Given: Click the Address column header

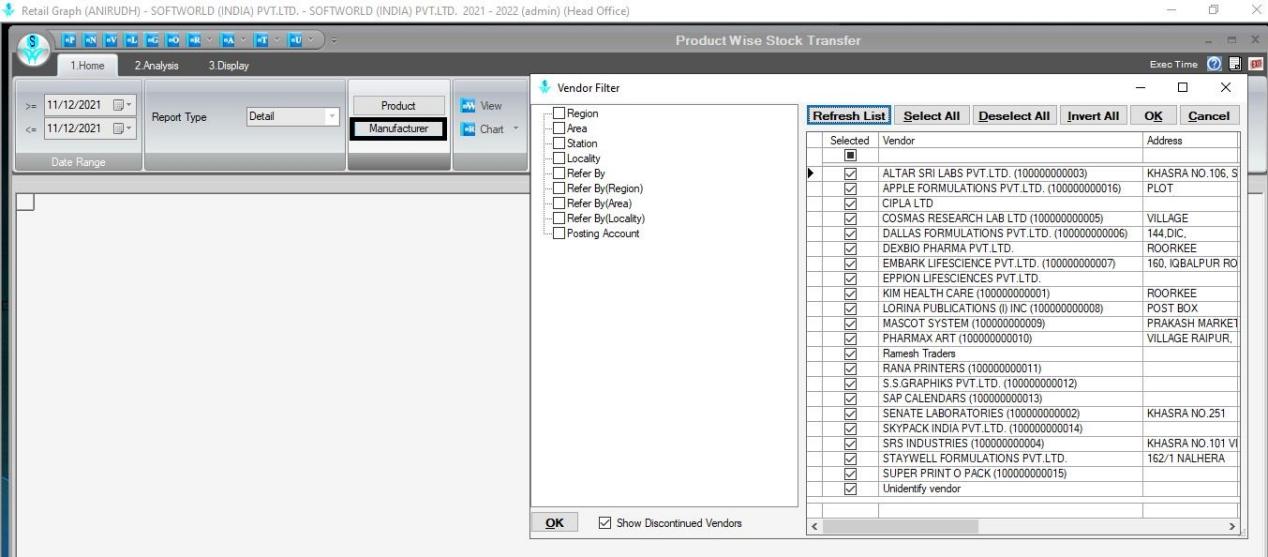Looking at the screenshot, I should pos(1191,142).
